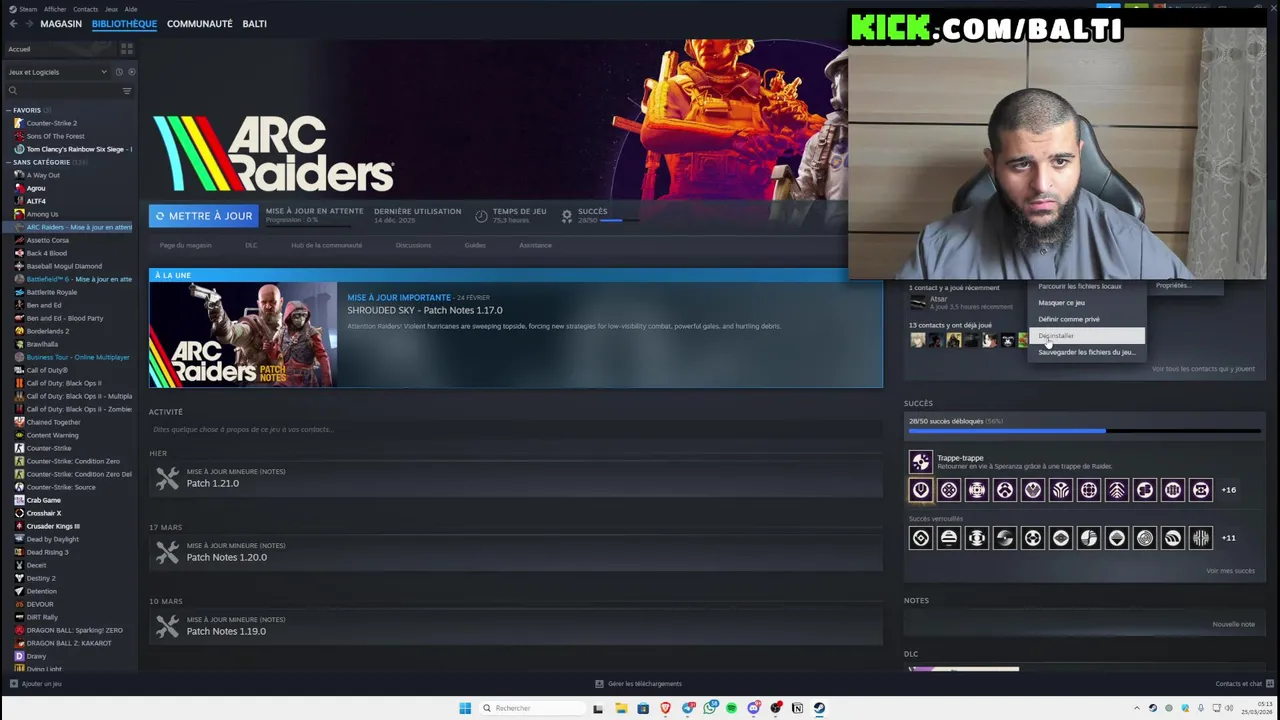Click Ajouter un jeu

35,684
